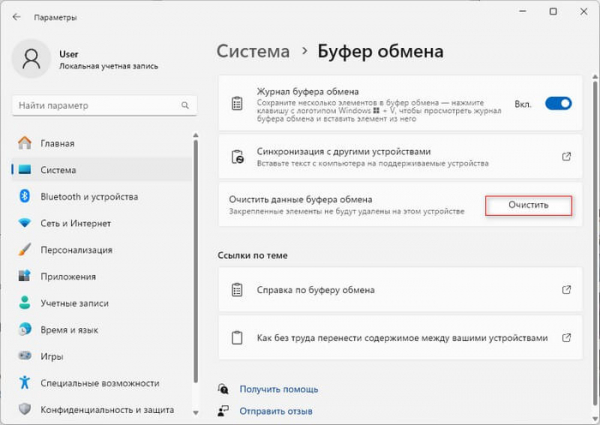Click Очистить данные буфера обмена text
This screenshot has height=425, width=600.
tap(300, 199)
